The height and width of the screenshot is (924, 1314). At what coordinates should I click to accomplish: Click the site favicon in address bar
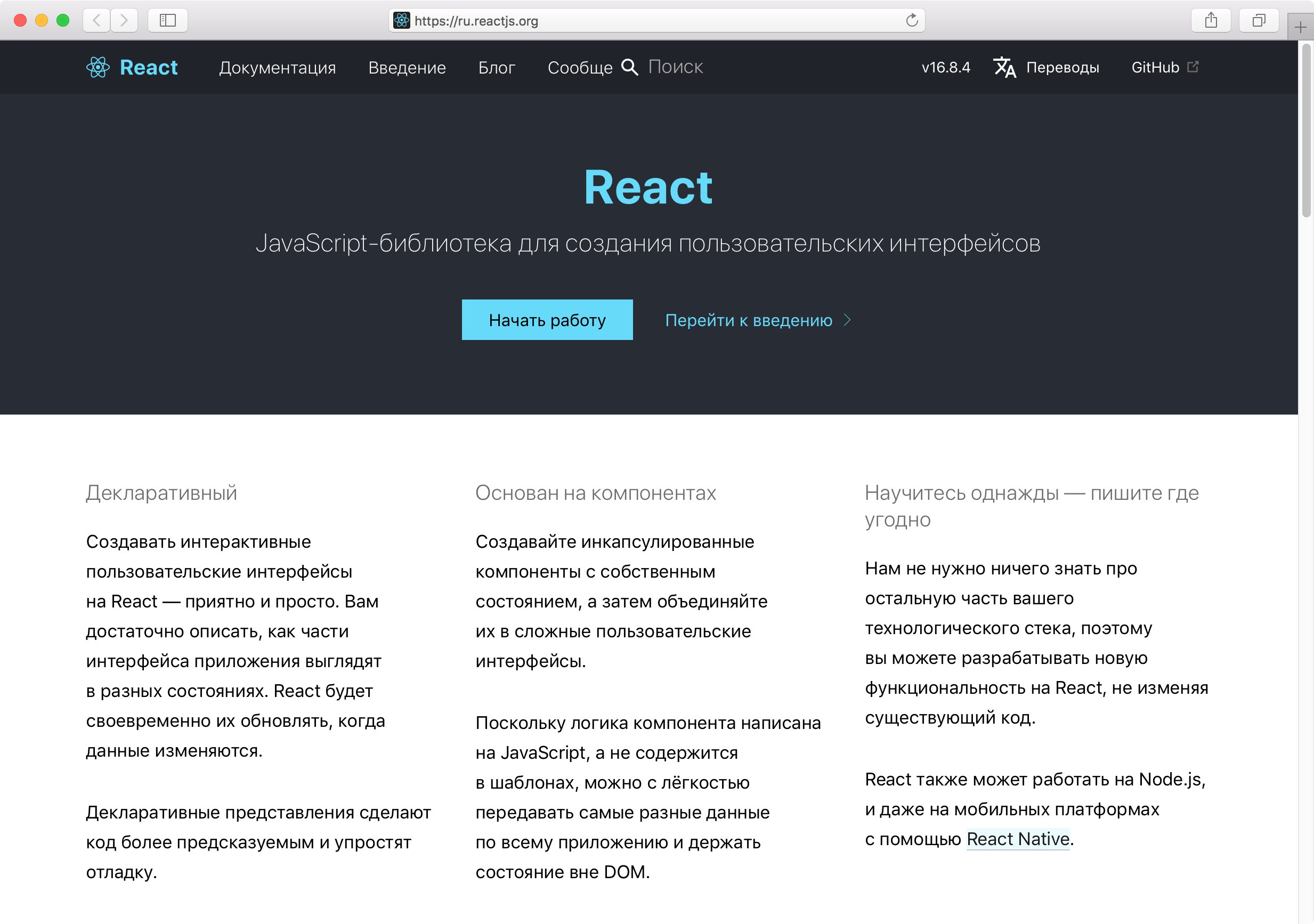point(402,21)
